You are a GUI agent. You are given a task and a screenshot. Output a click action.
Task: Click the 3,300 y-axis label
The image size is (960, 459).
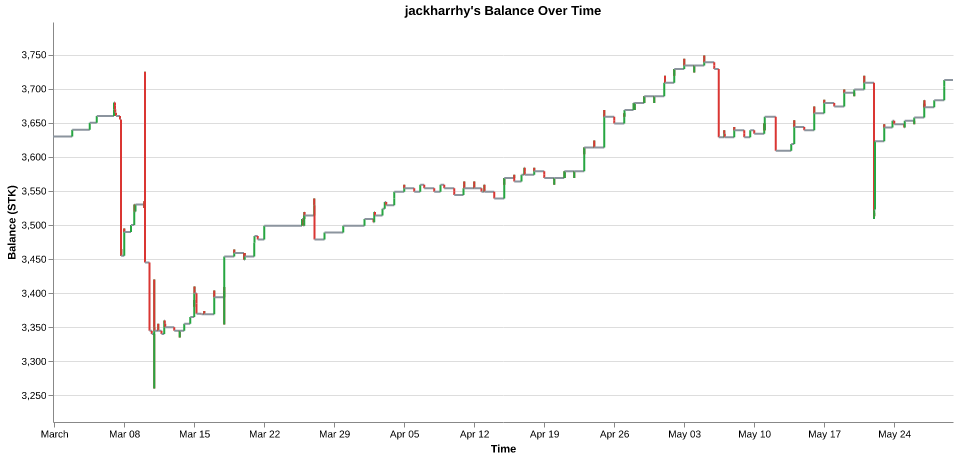tap(34, 362)
